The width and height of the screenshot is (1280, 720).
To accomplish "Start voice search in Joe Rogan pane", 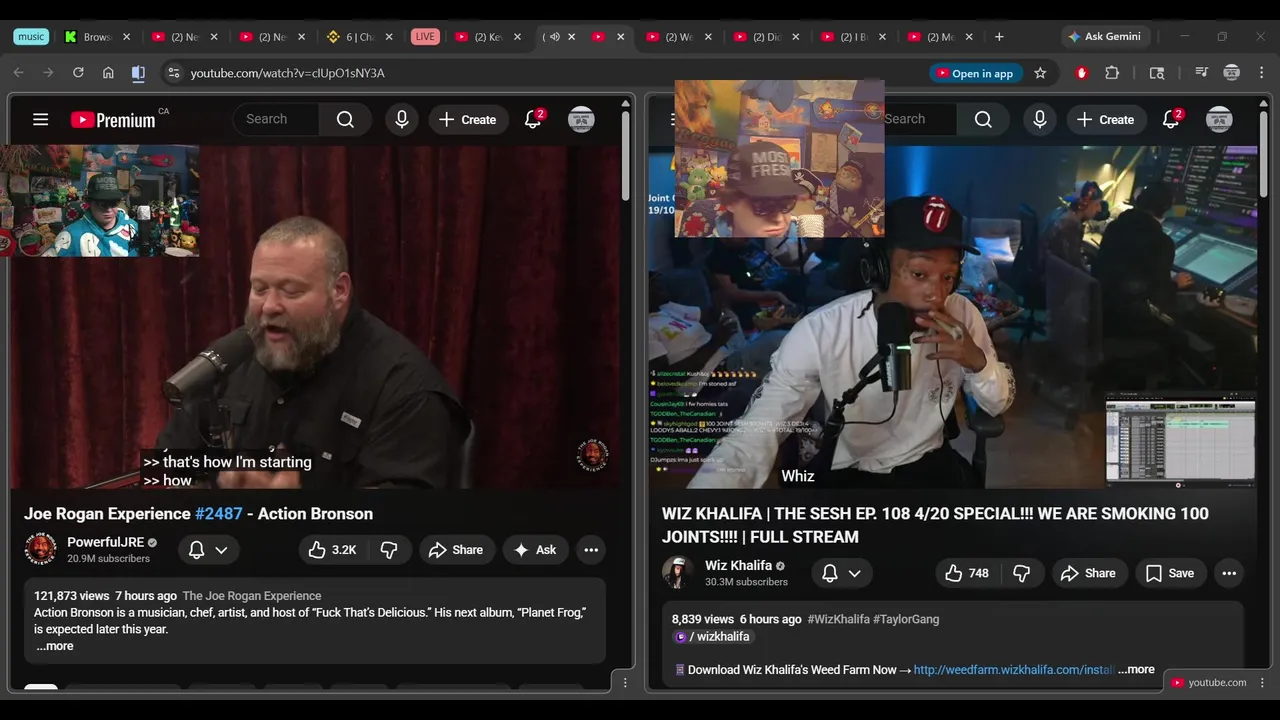I will (x=402, y=120).
